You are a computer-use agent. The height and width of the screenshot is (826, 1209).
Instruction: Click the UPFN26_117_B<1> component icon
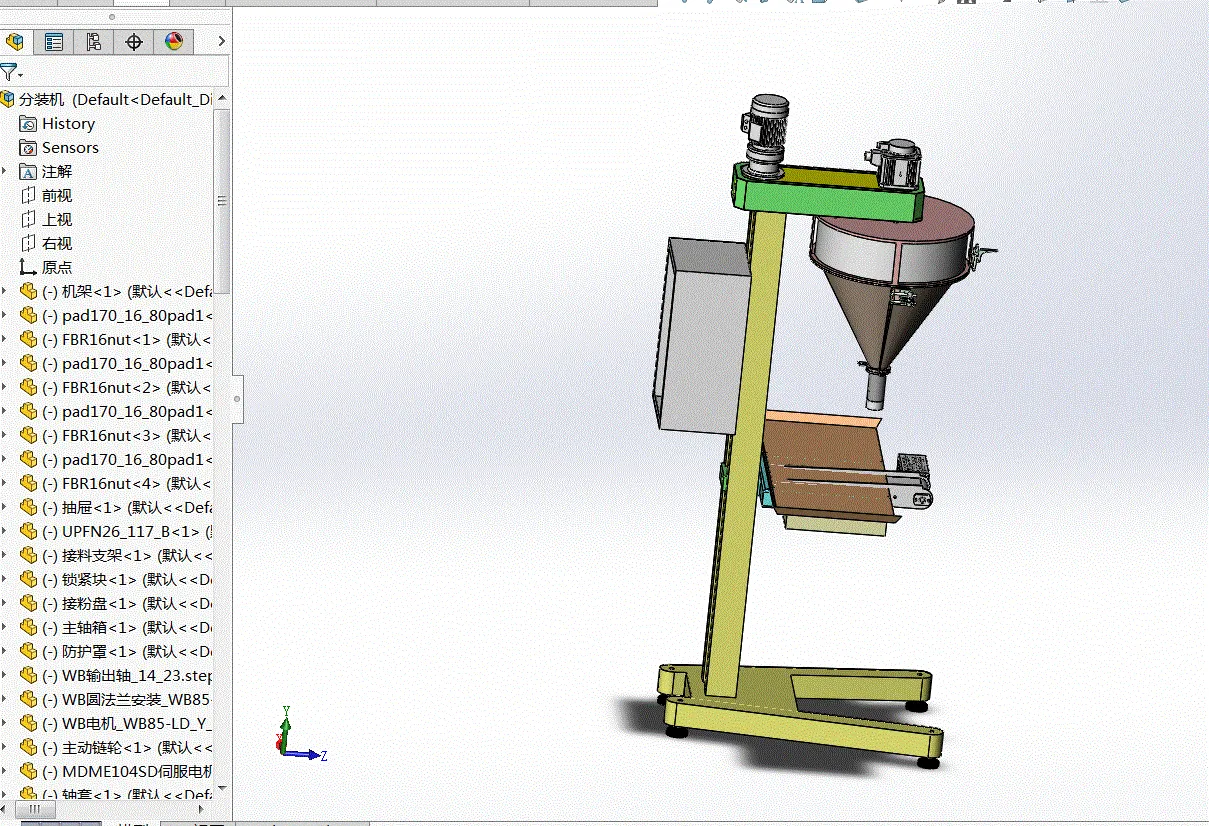pyautogui.click(x=28, y=532)
